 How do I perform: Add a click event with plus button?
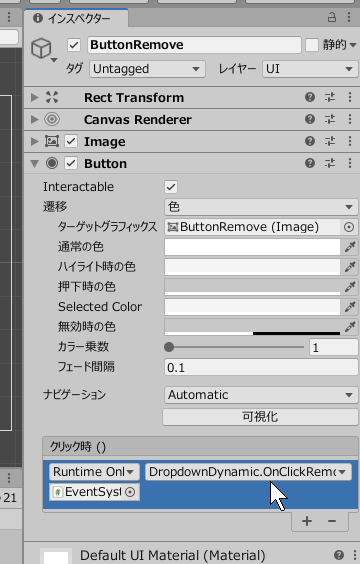[x=307, y=521]
